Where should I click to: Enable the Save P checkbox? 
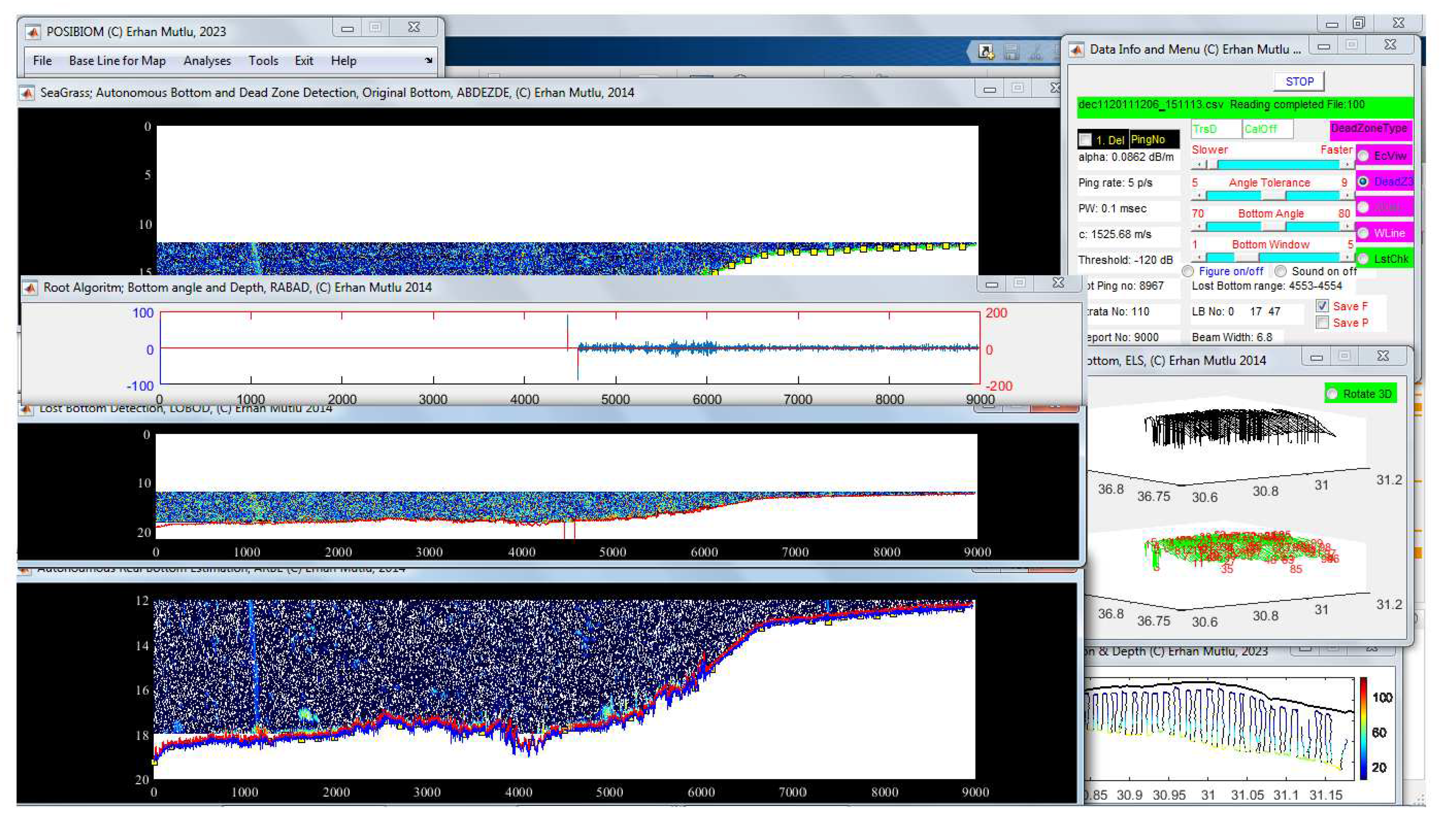[x=1322, y=323]
